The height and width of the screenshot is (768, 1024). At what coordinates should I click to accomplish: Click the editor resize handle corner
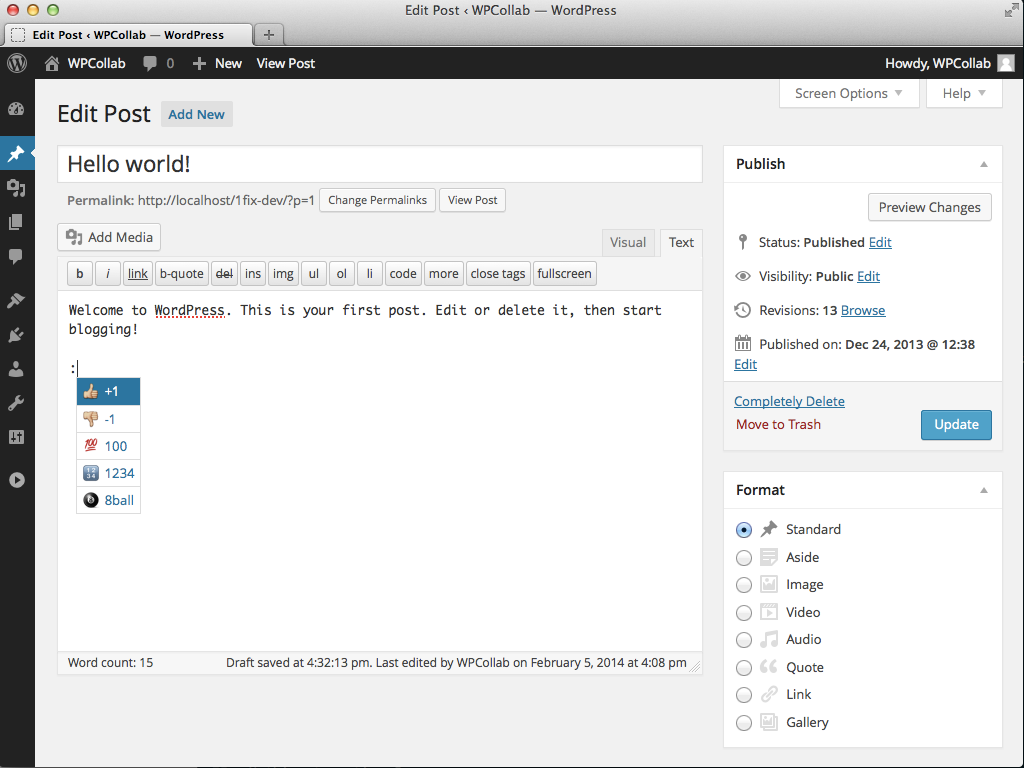[x=695, y=667]
